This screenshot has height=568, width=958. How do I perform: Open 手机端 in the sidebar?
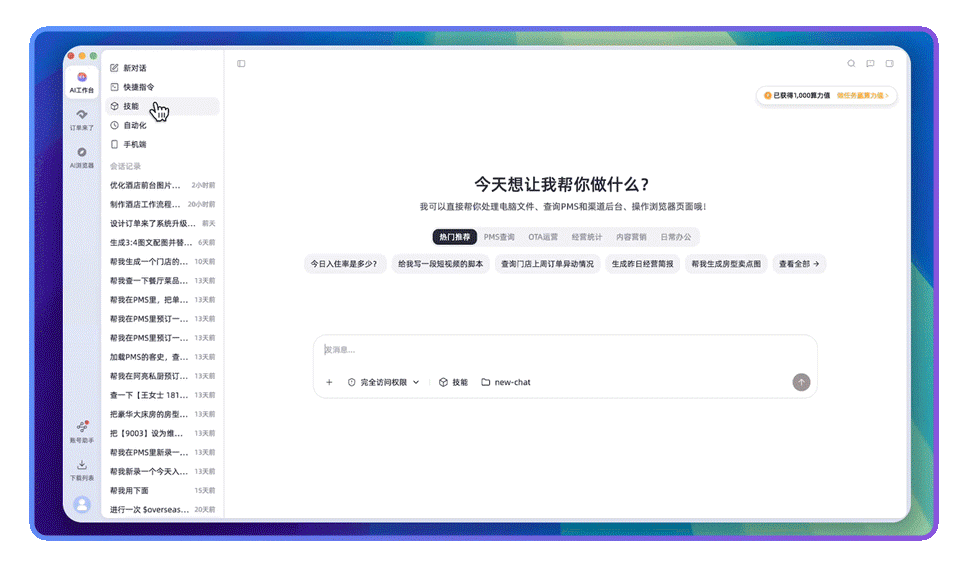tap(162, 144)
